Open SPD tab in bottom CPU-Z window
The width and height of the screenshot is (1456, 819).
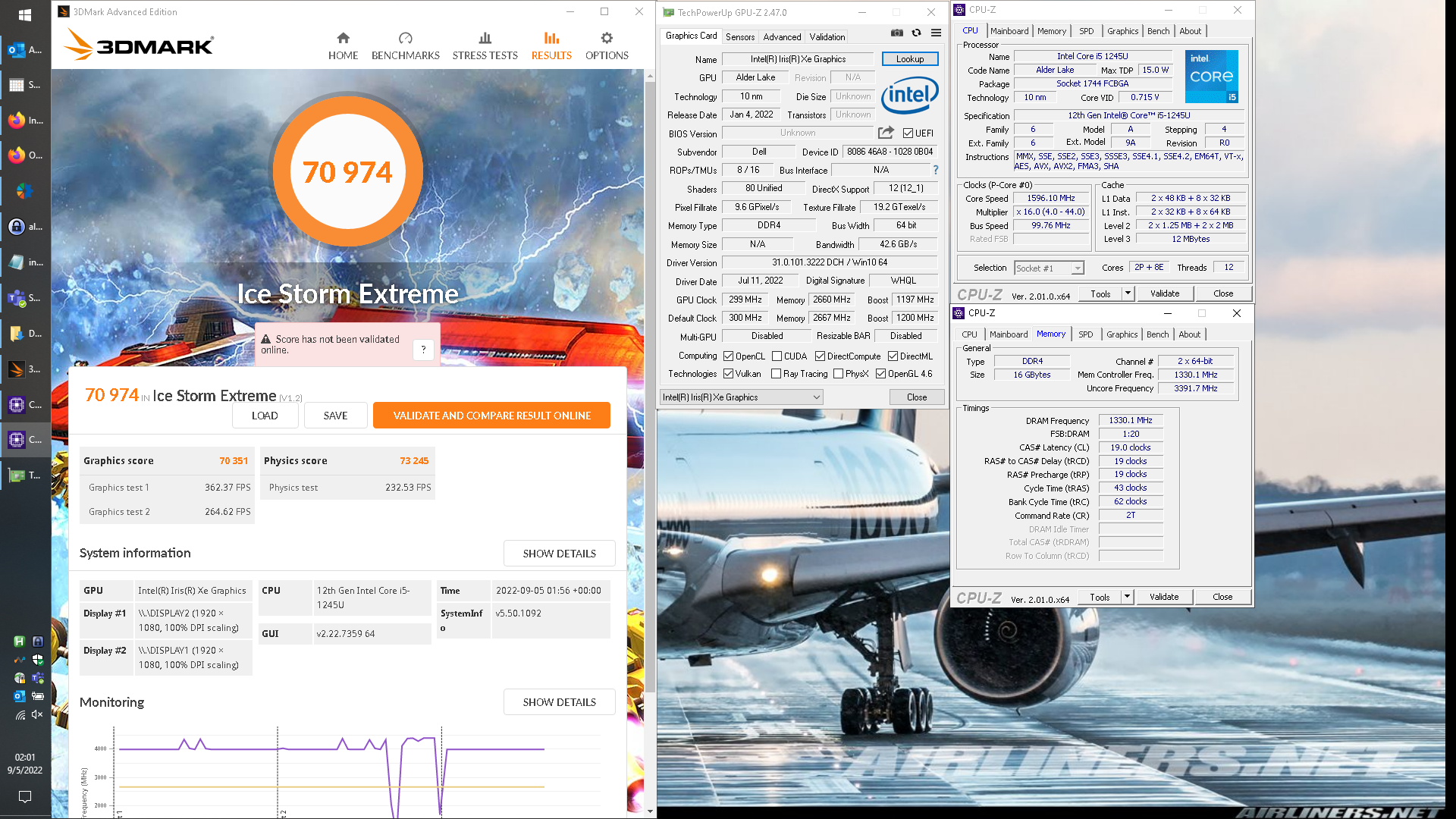1086,334
